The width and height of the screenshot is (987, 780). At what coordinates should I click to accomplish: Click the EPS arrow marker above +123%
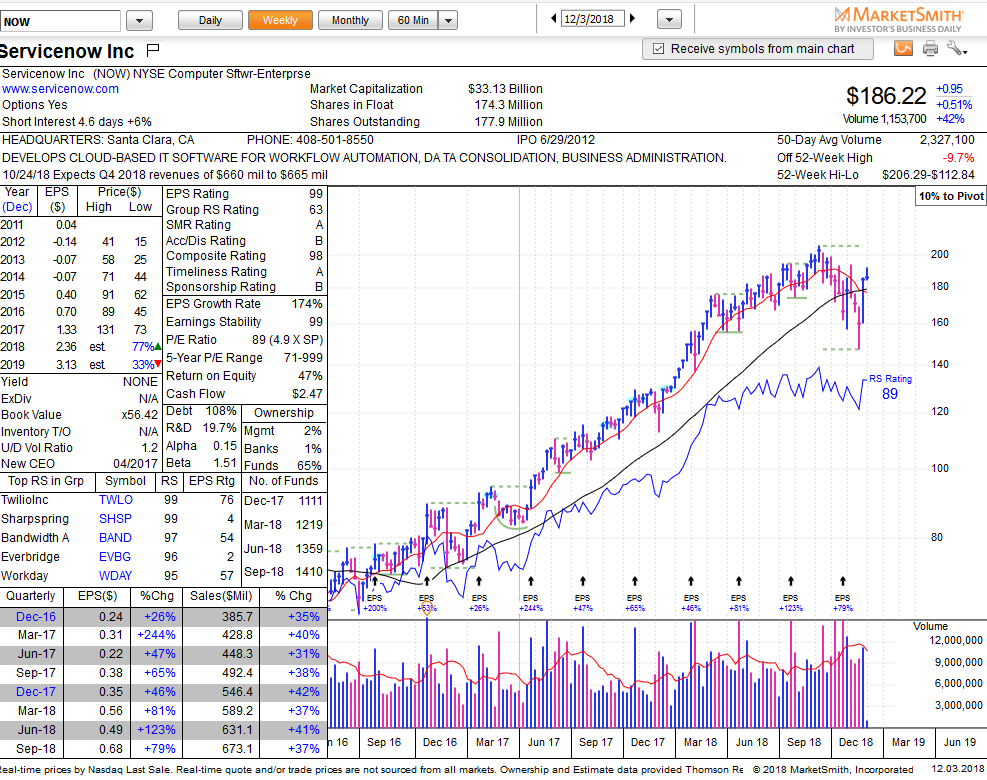(x=791, y=581)
